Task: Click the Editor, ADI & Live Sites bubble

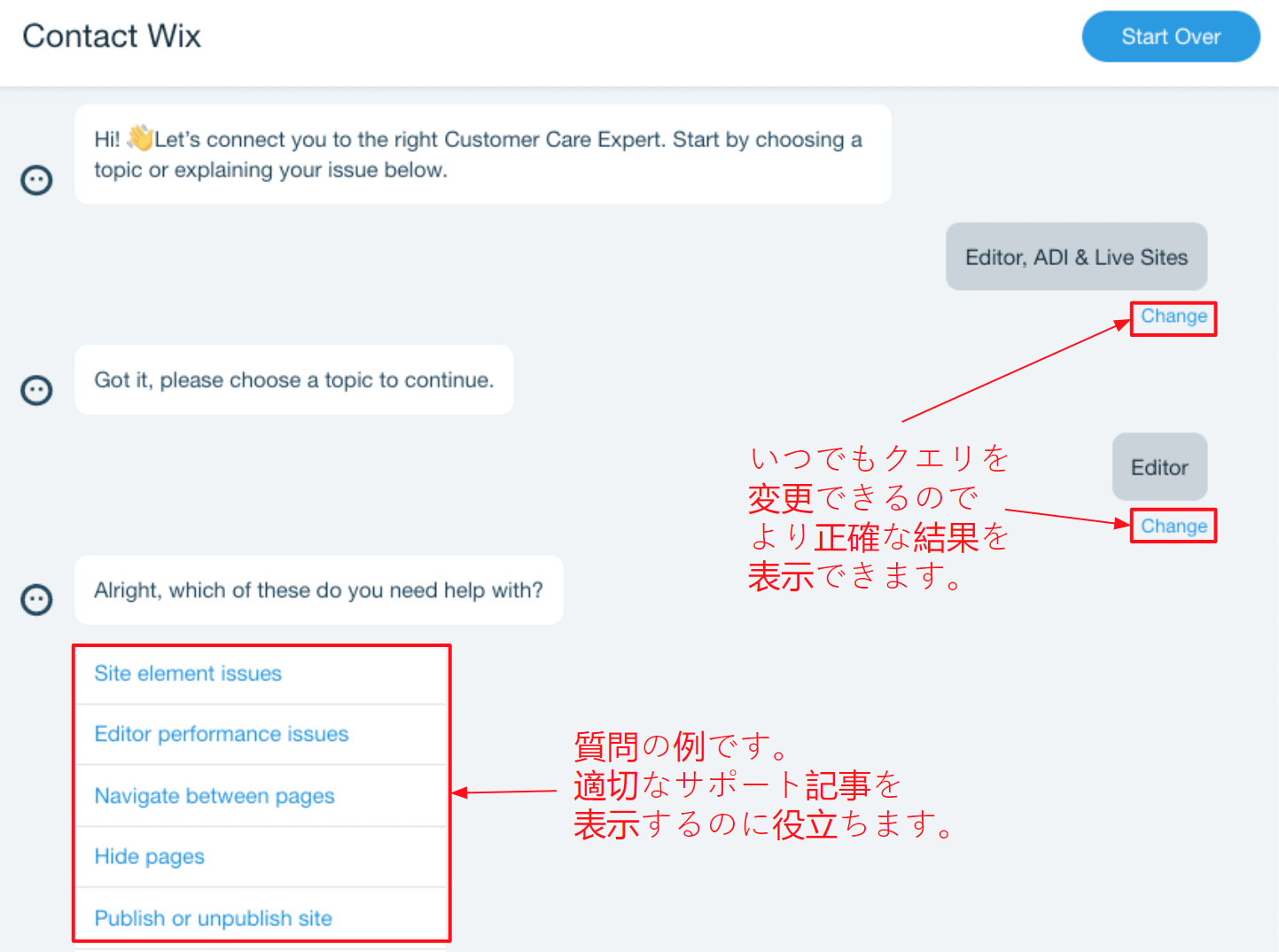Action: (x=1076, y=257)
